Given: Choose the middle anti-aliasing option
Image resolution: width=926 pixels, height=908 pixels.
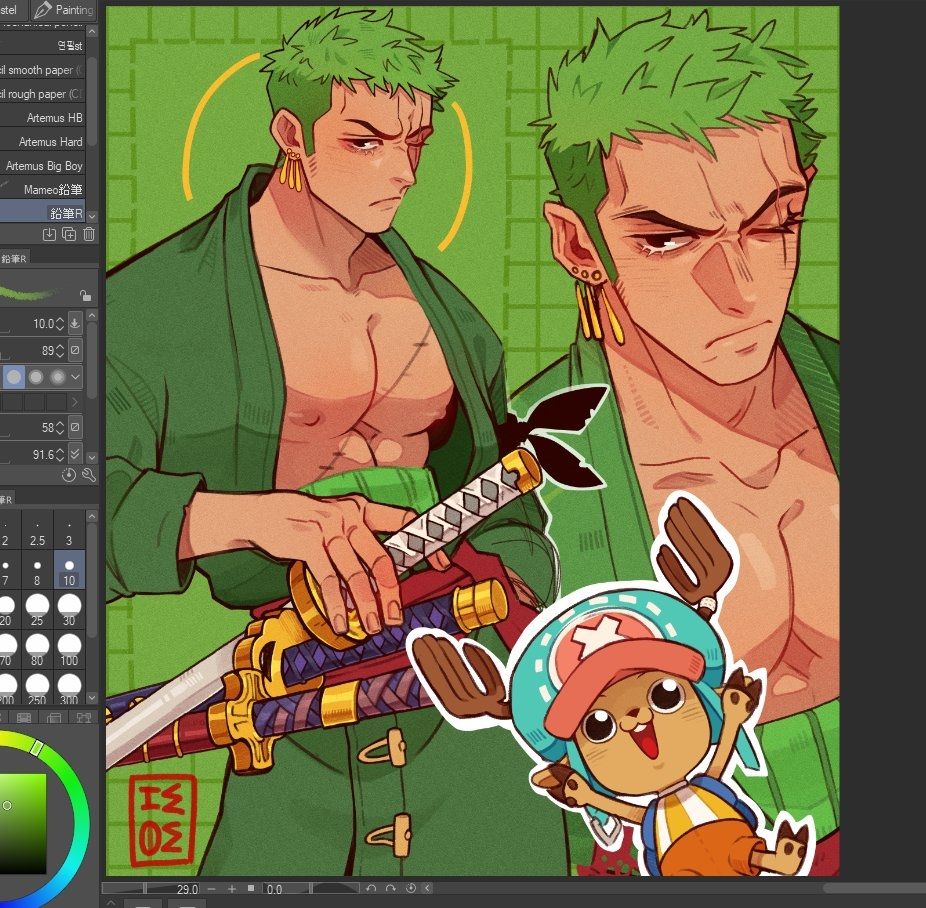Looking at the screenshot, I should click(36, 377).
